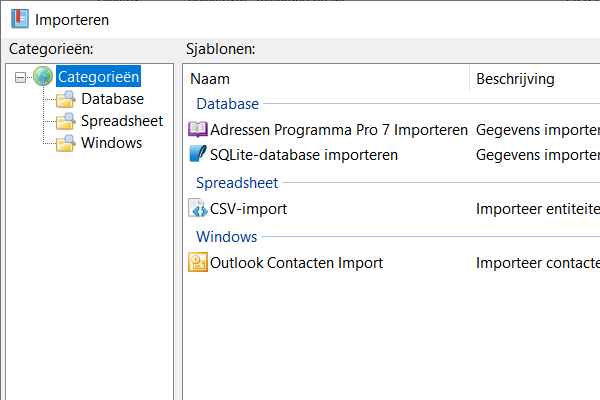The height and width of the screenshot is (400, 600).
Task: Select the Categorieën root node
Action: [x=98, y=77]
